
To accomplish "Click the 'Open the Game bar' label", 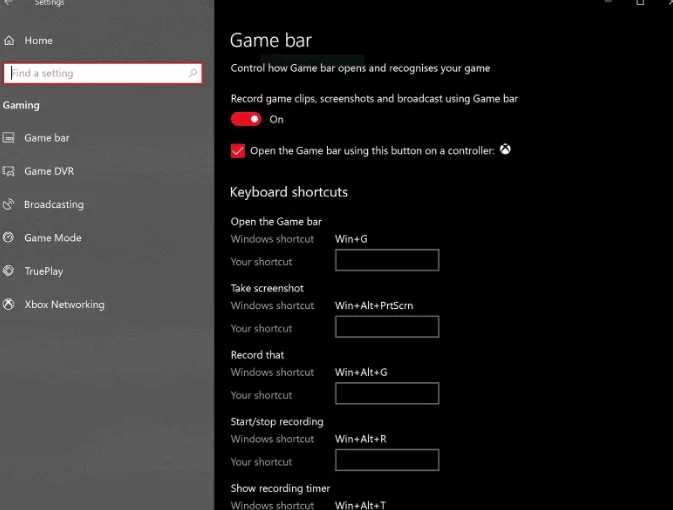I will pyautogui.click(x=276, y=222).
